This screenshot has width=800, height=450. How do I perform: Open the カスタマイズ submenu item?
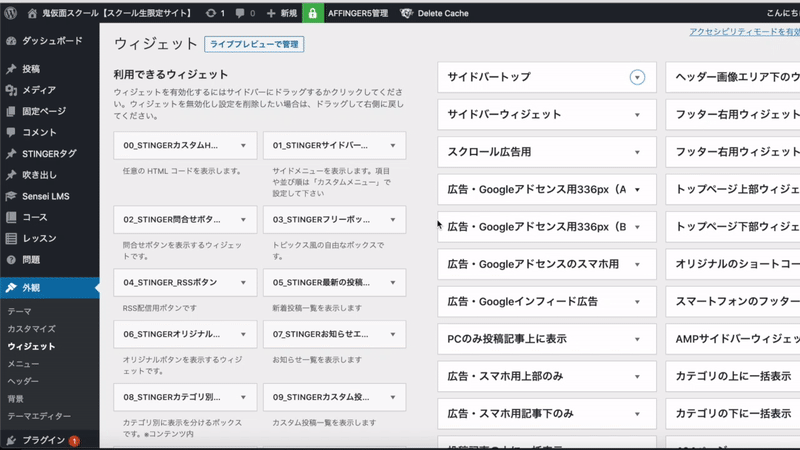point(31,329)
